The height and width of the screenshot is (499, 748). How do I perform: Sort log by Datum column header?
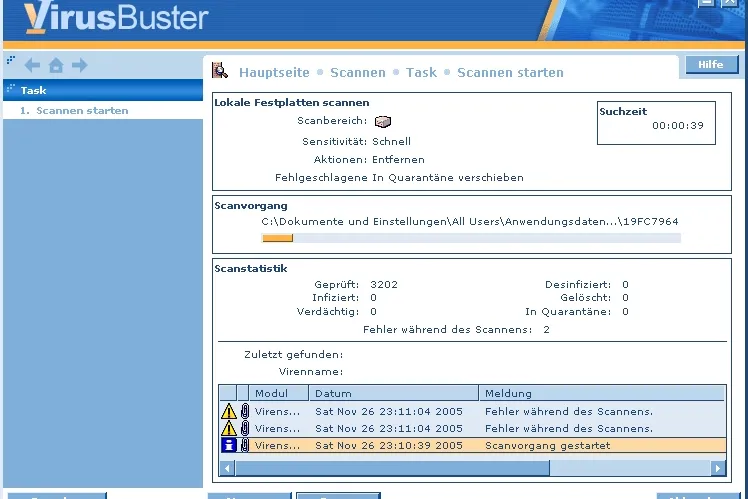click(394, 393)
